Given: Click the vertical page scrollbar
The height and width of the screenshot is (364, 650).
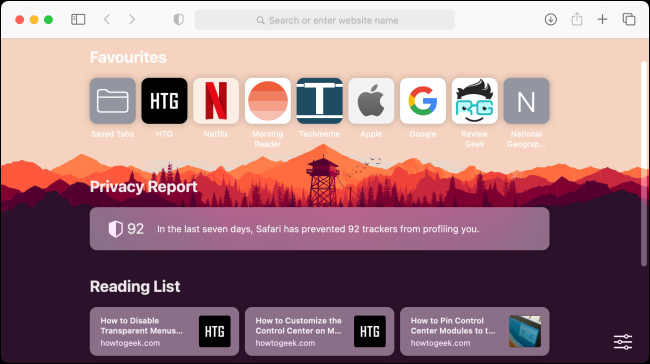Looking at the screenshot, I should tap(643, 164).
